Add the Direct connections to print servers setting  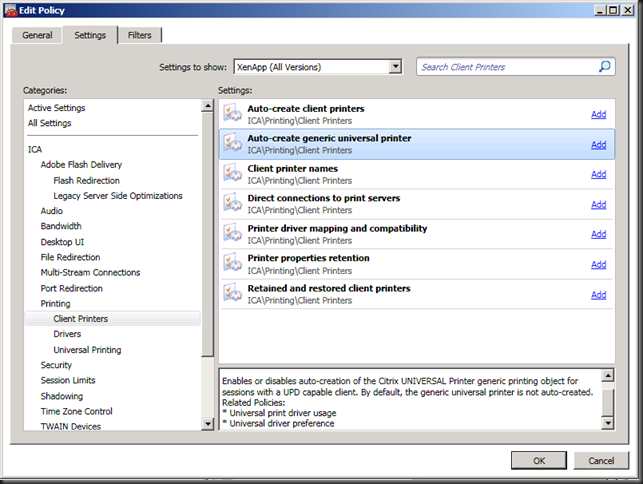[x=598, y=205]
